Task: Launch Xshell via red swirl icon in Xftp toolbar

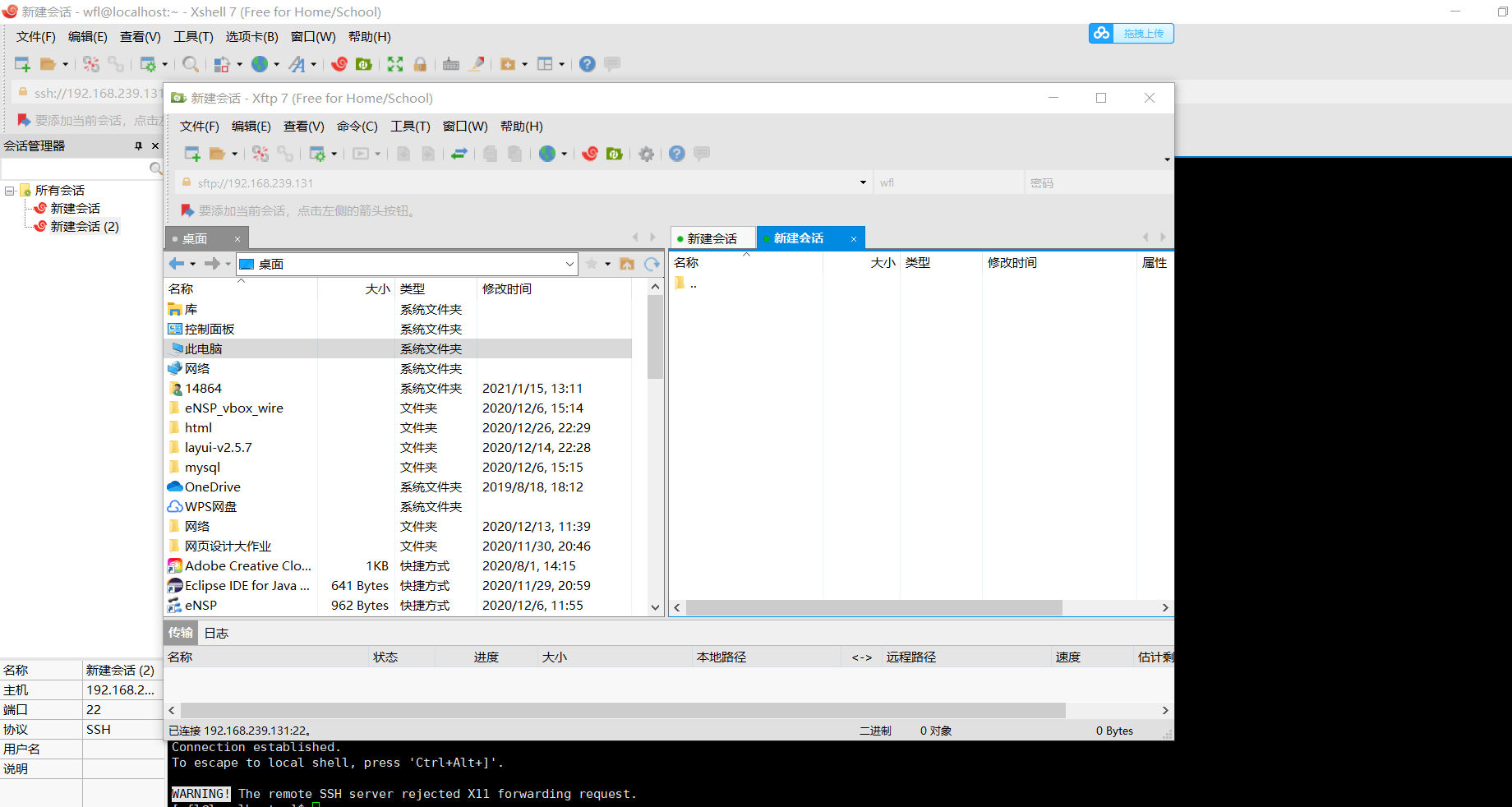Action: coord(590,154)
